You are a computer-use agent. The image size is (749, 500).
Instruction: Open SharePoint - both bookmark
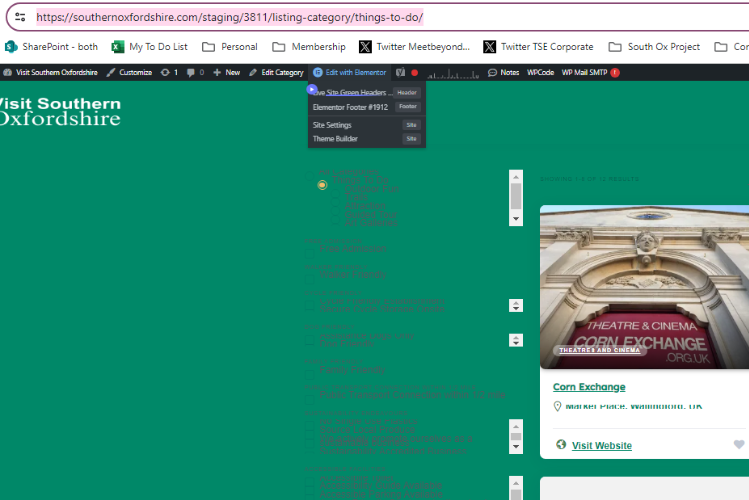pos(51,47)
